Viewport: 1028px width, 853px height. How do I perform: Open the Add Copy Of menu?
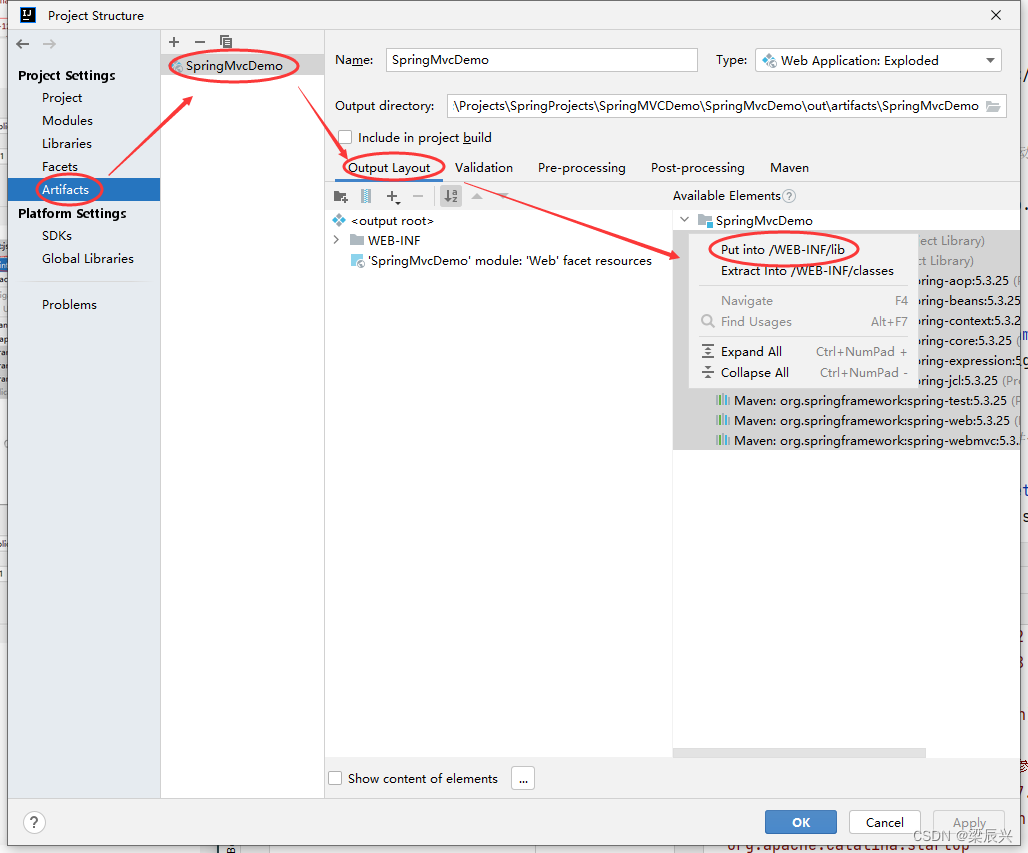(x=393, y=196)
